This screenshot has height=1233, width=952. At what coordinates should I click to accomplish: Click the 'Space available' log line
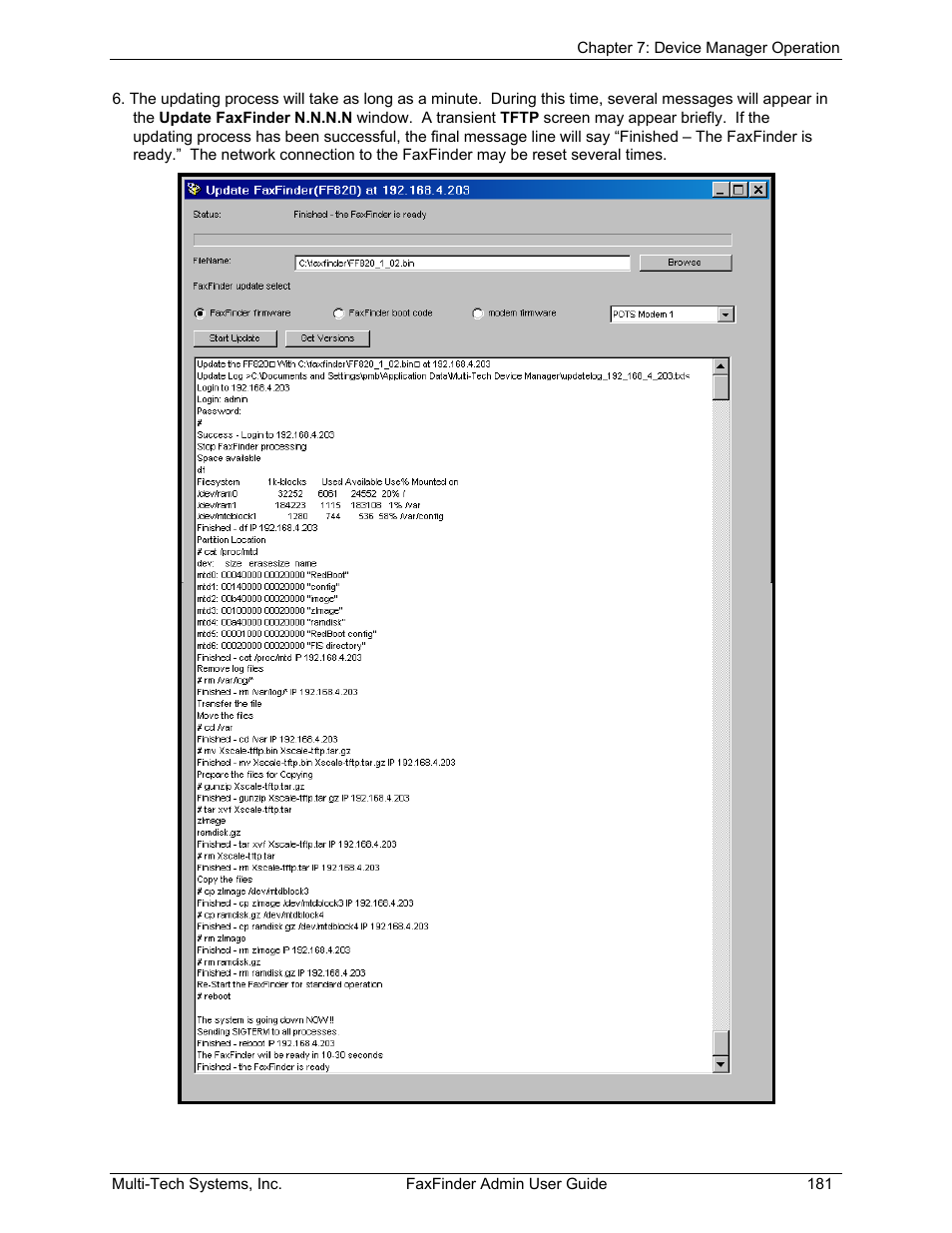click(229, 458)
